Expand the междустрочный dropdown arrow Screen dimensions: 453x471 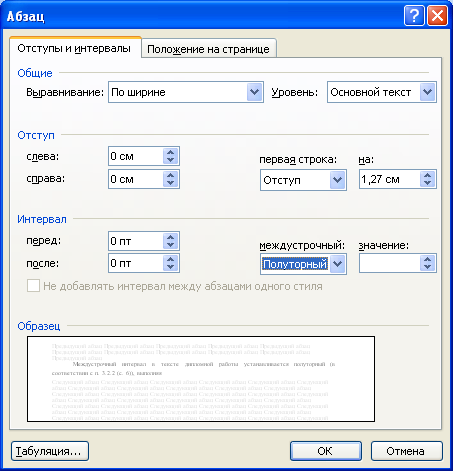[x=338, y=264]
